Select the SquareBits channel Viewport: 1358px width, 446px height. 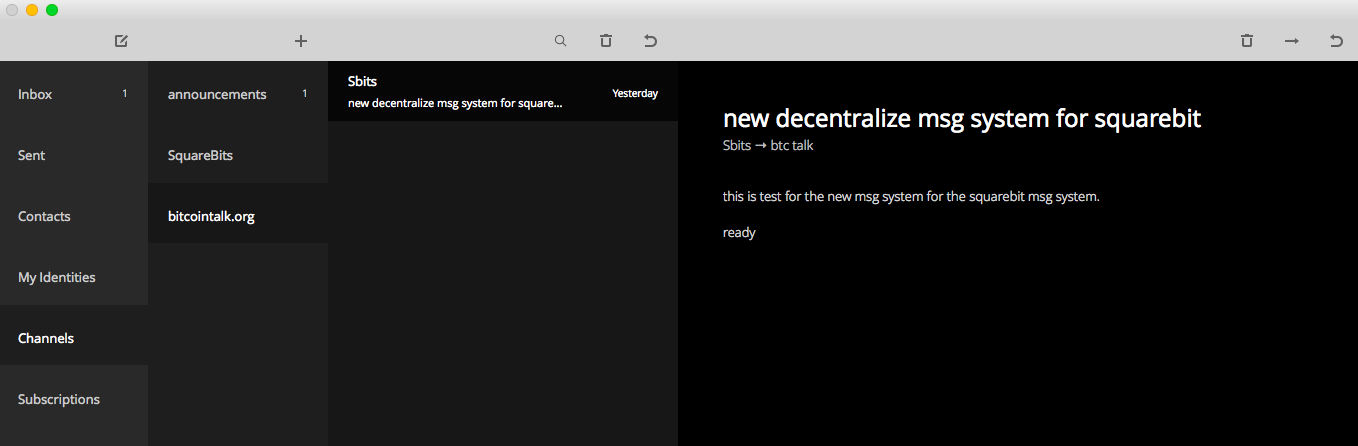[238, 155]
